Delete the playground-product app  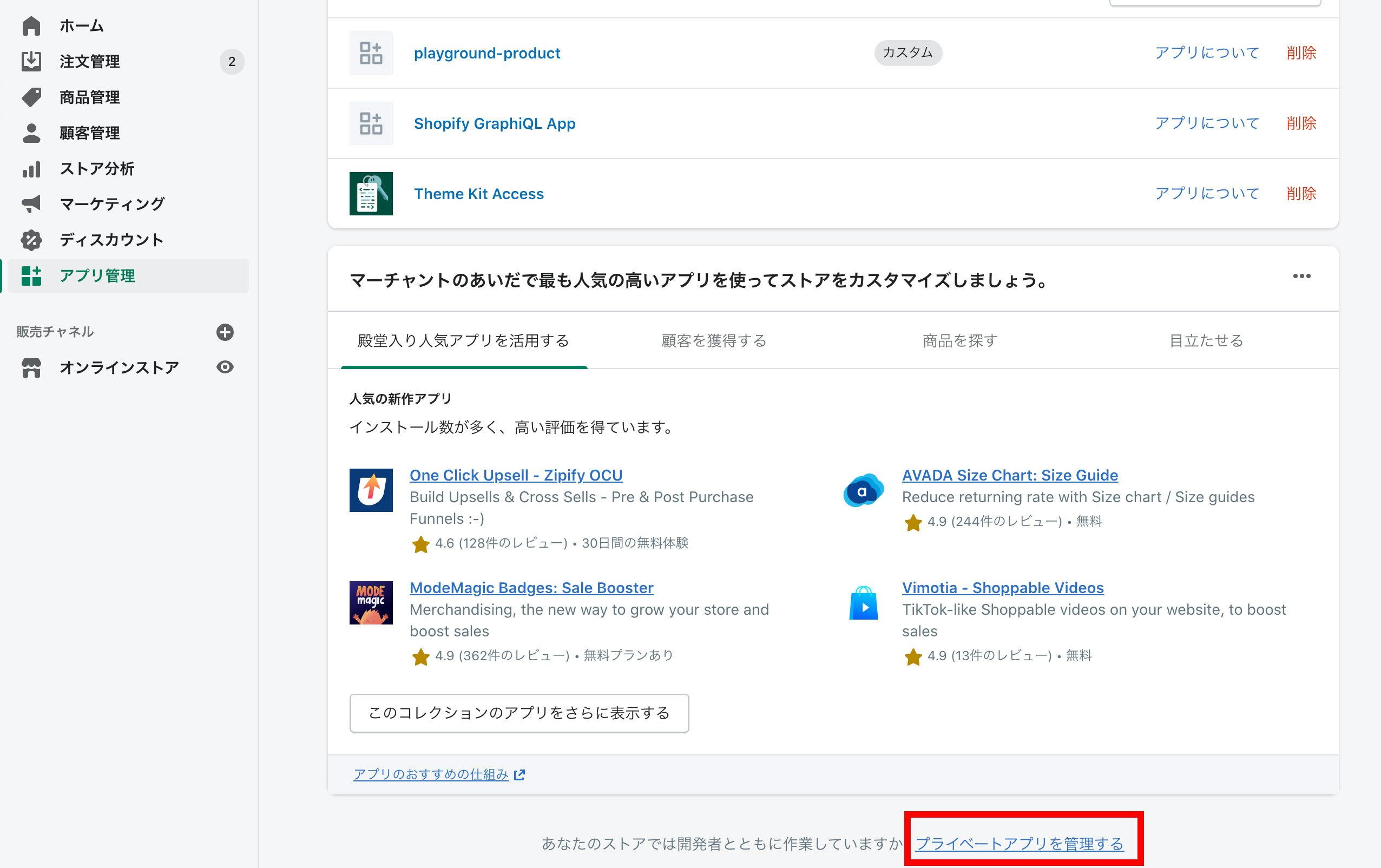coord(1301,53)
